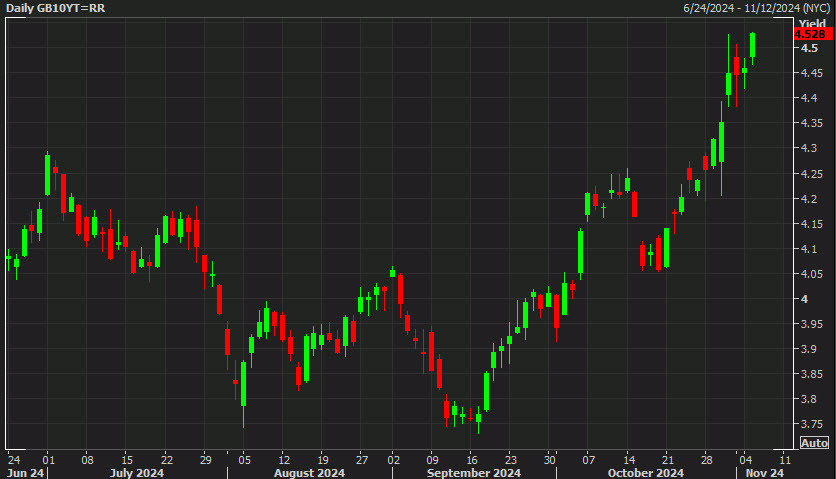Click the 27 date tick in August
Screen dimensions: 836x479
tap(362, 460)
